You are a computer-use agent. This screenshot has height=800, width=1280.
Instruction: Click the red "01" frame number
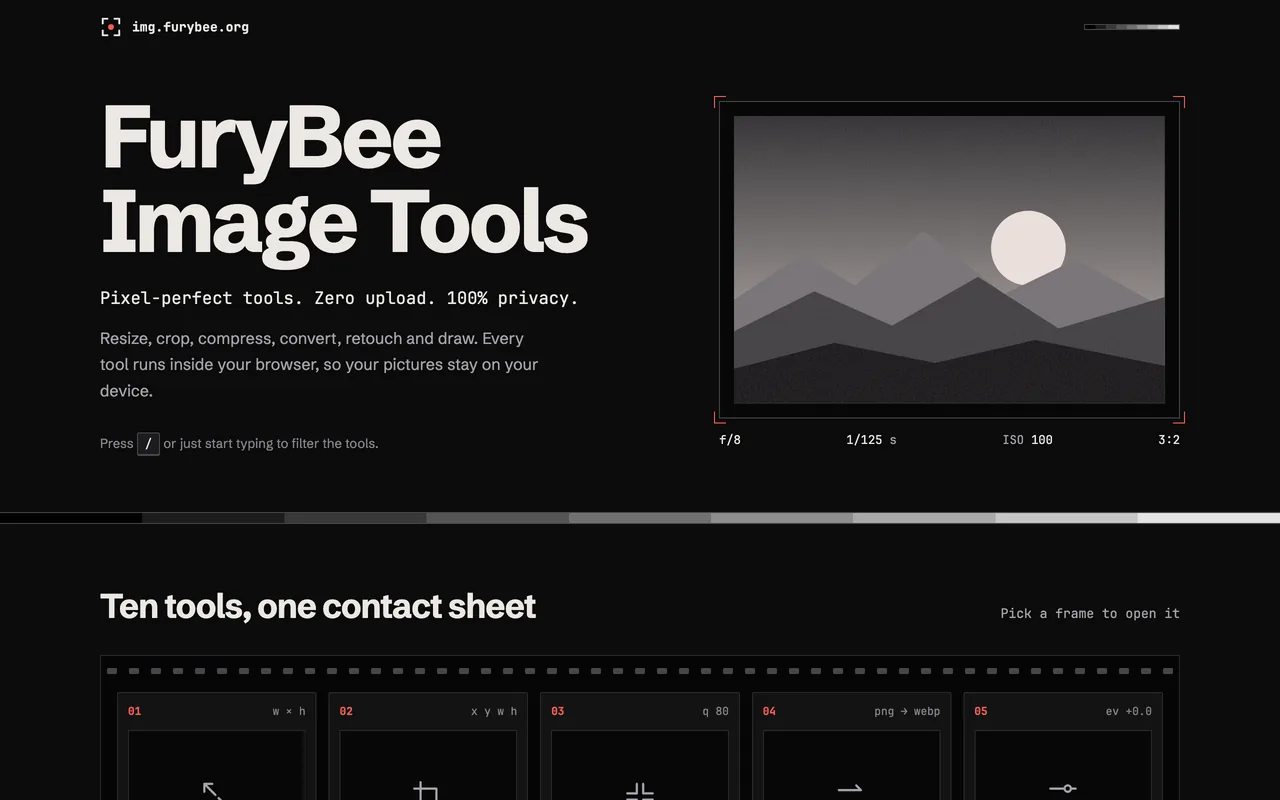click(135, 712)
